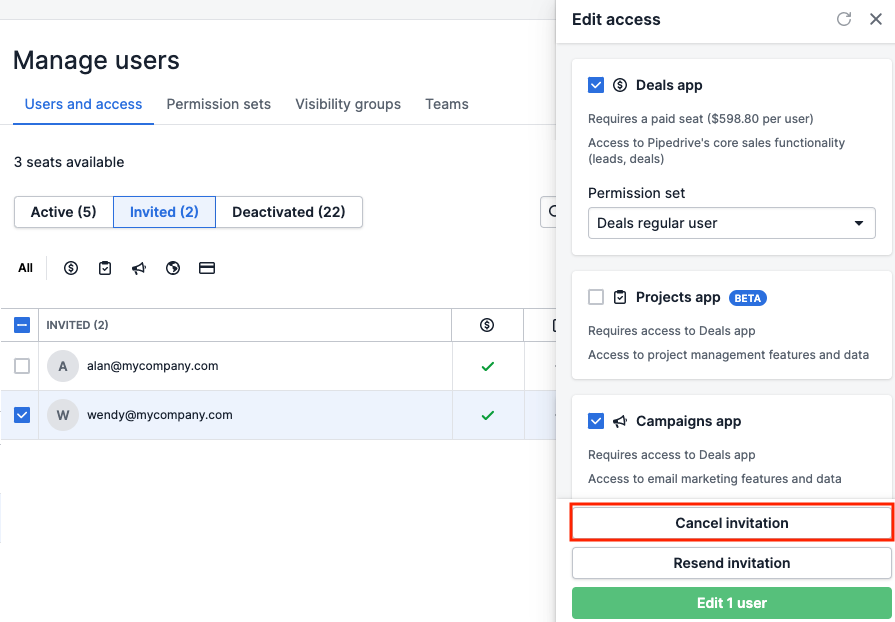Open the Teams tab

pos(446,104)
